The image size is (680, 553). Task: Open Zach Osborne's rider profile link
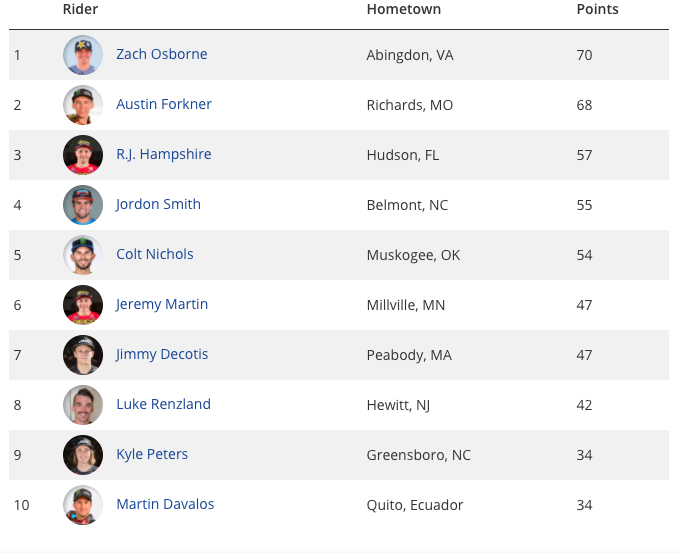[162, 54]
